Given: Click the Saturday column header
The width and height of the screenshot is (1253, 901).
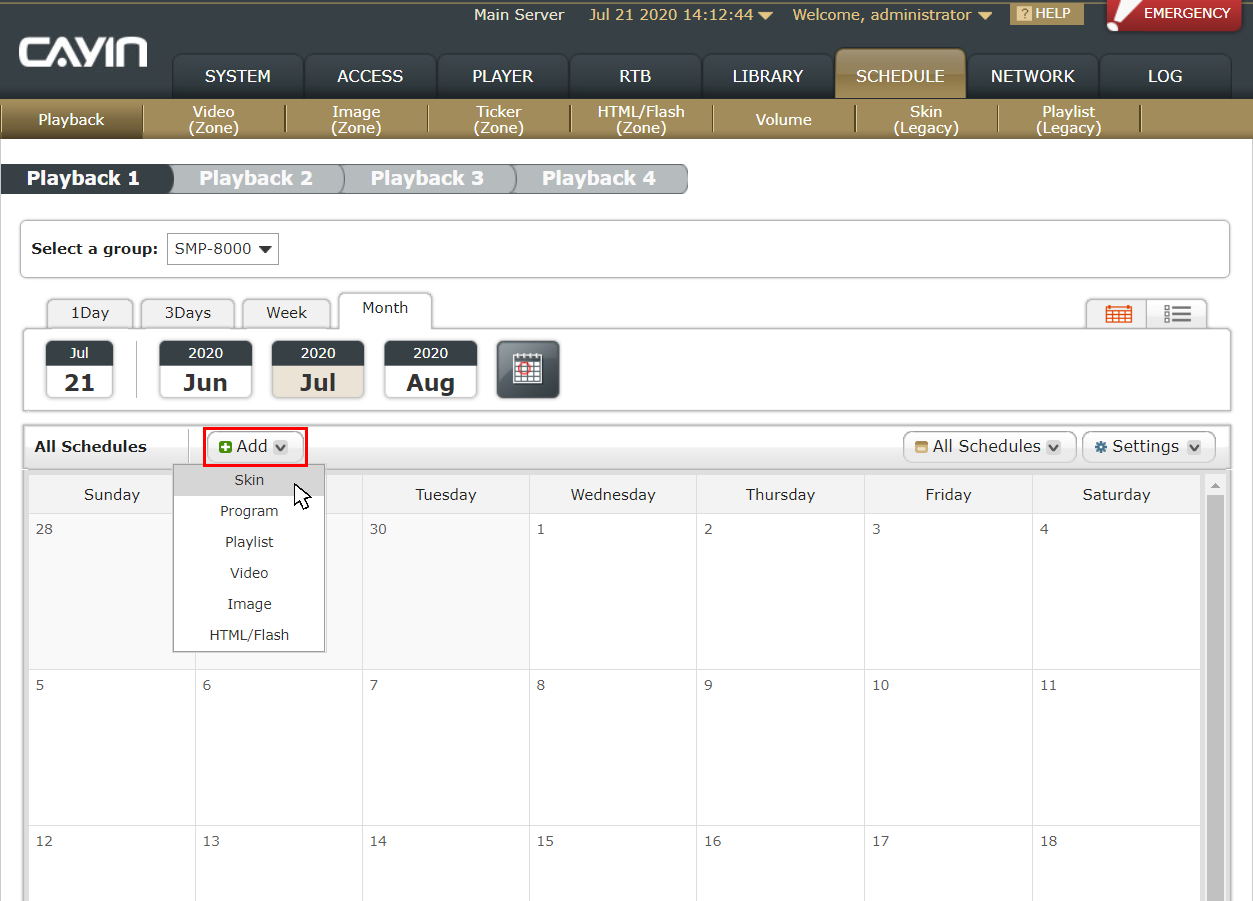Looking at the screenshot, I should [x=1116, y=494].
